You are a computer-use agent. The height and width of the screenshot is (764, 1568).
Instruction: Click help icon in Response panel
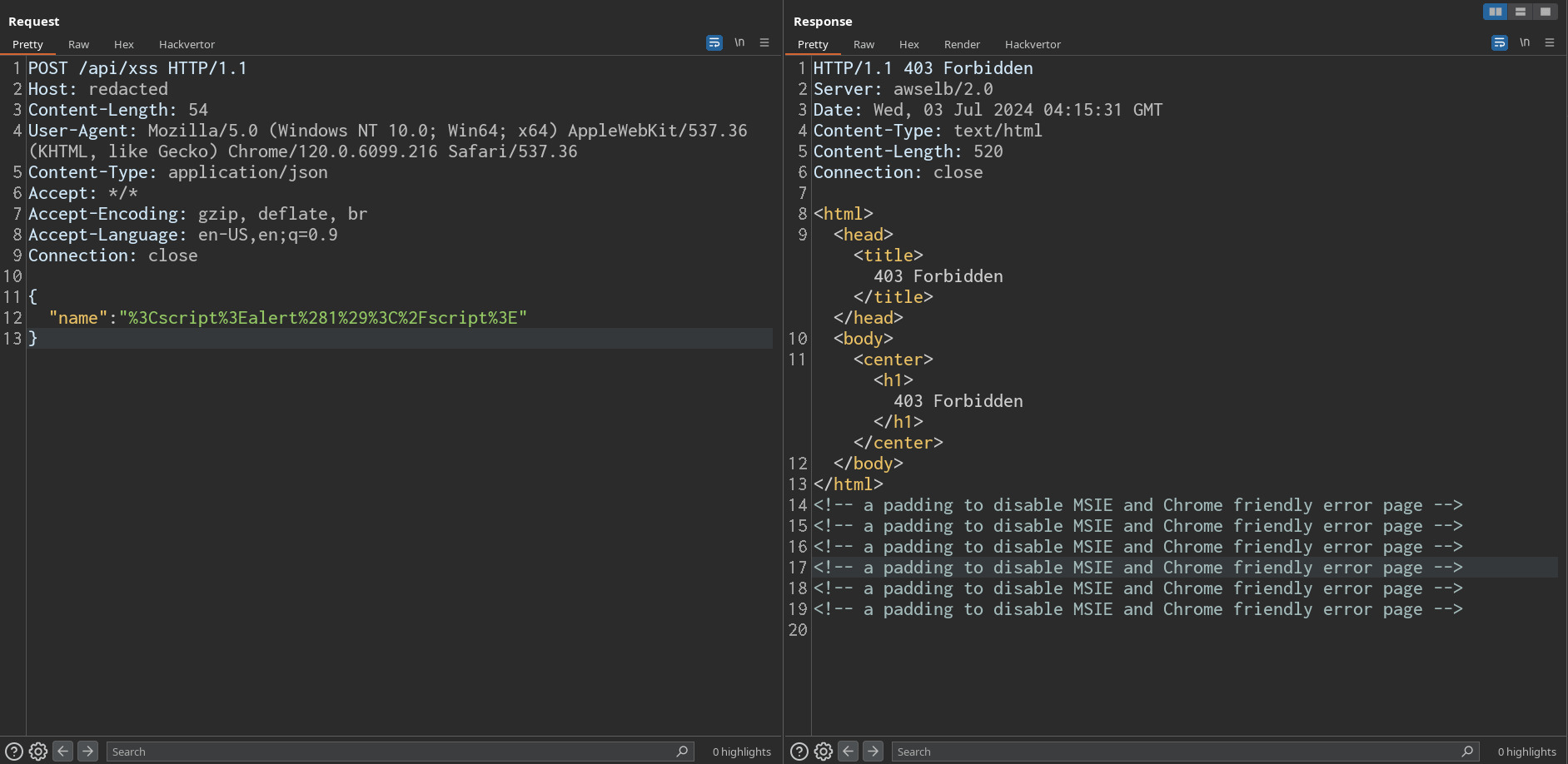(x=799, y=752)
